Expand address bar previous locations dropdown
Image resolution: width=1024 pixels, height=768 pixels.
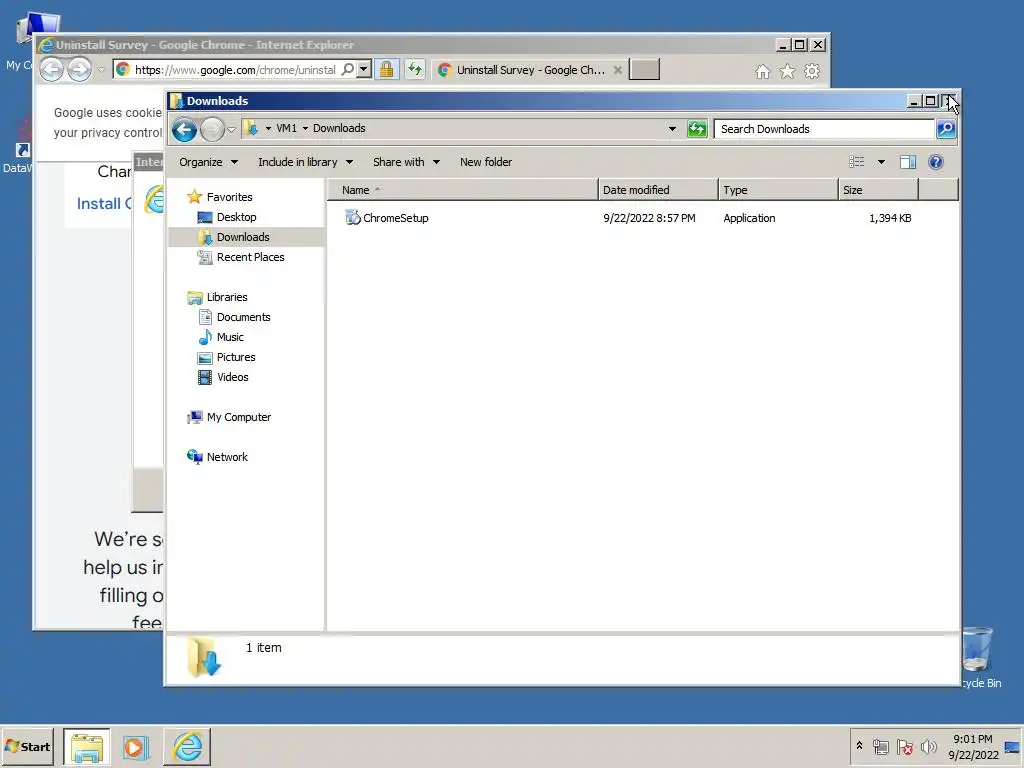coord(672,129)
